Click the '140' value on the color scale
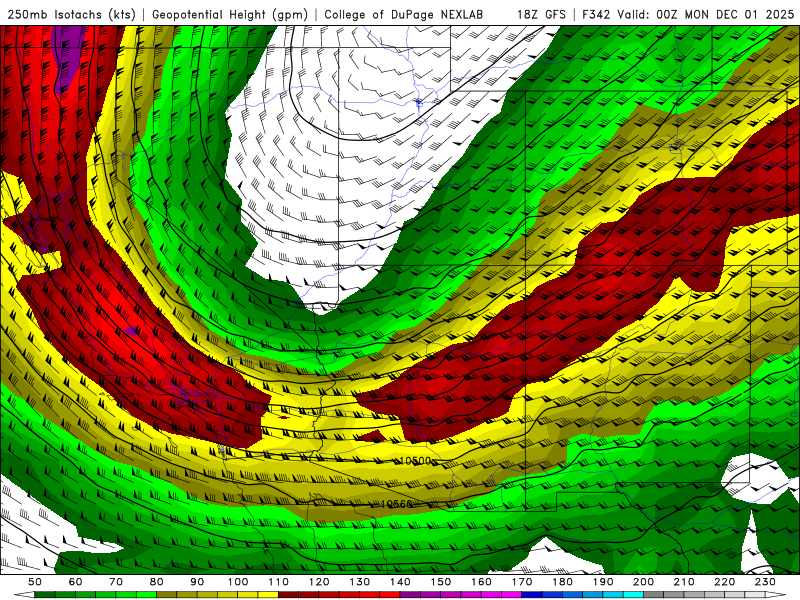This screenshot has height=600, width=800. point(400,582)
